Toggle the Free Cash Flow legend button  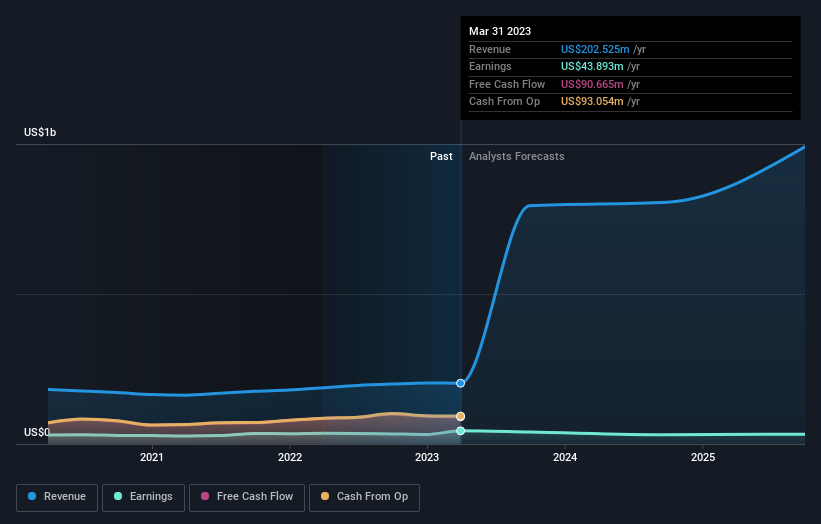(247, 497)
